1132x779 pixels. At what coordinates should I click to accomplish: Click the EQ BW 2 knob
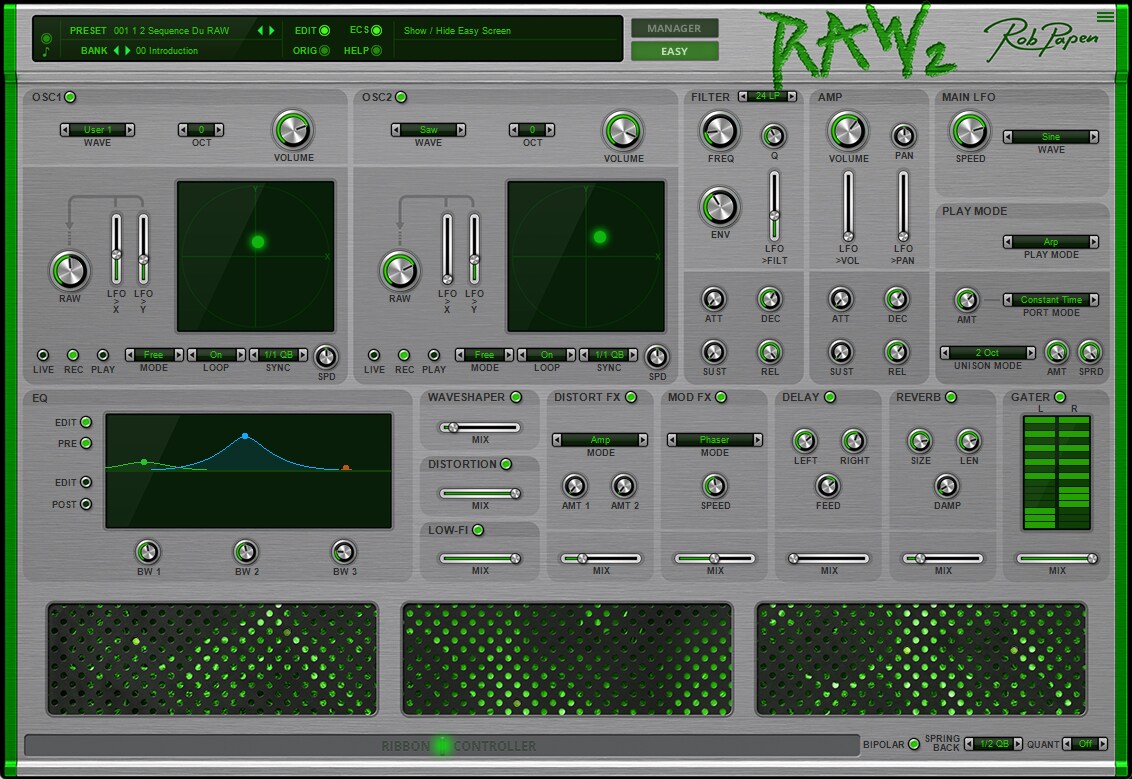(245, 552)
